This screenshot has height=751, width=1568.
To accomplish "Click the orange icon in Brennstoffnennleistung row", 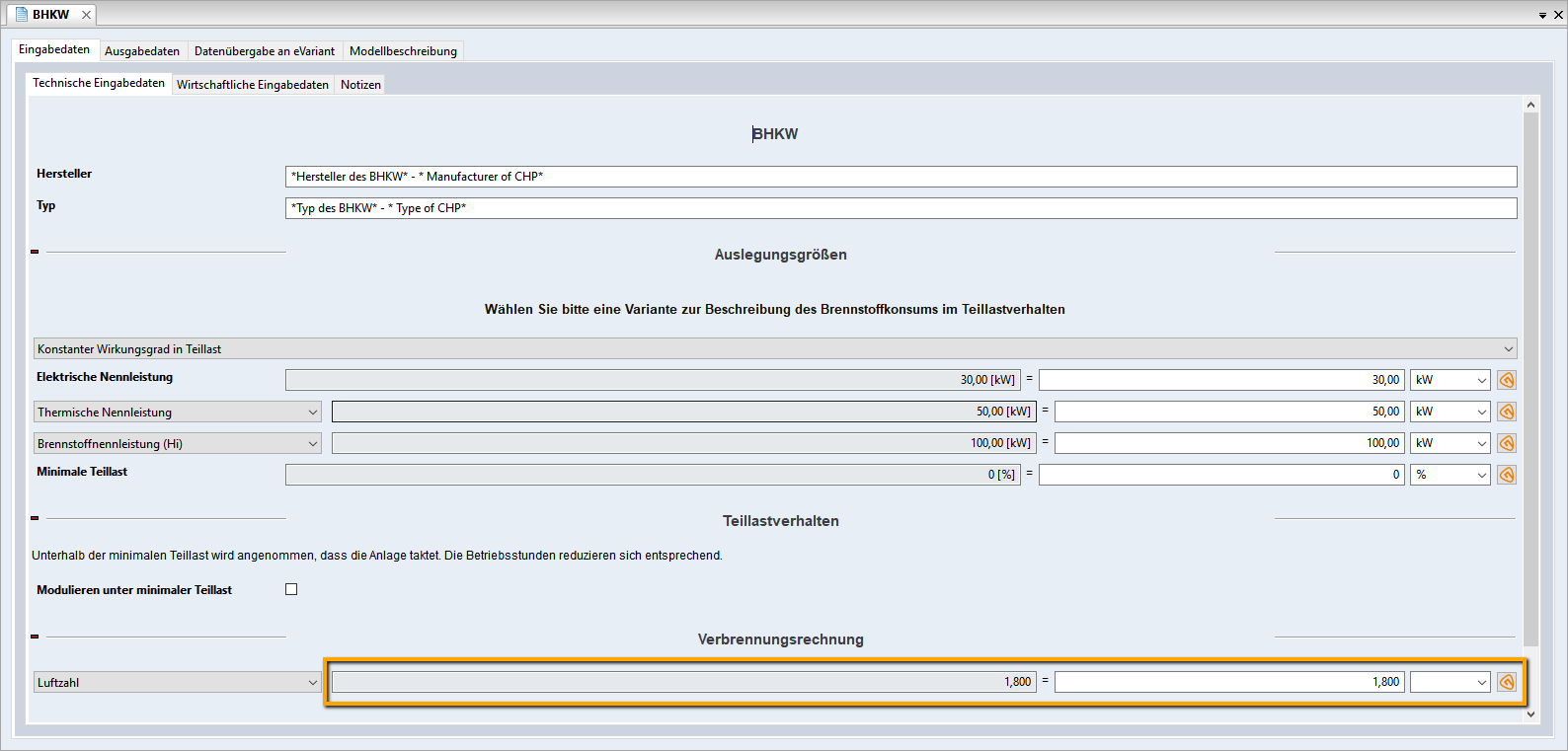I will click(x=1506, y=443).
